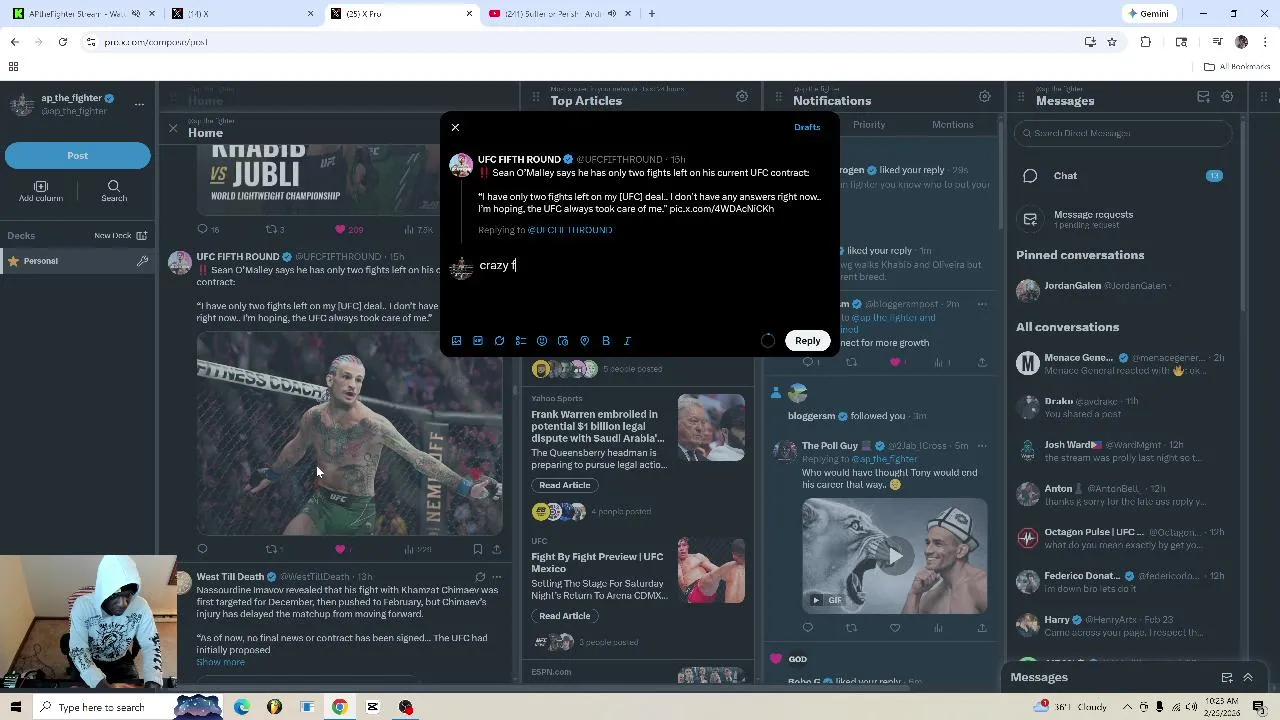Viewport: 1280px width, 720px height.
Task: Schedule the post with calendar icon
Action: pos(563,341)
